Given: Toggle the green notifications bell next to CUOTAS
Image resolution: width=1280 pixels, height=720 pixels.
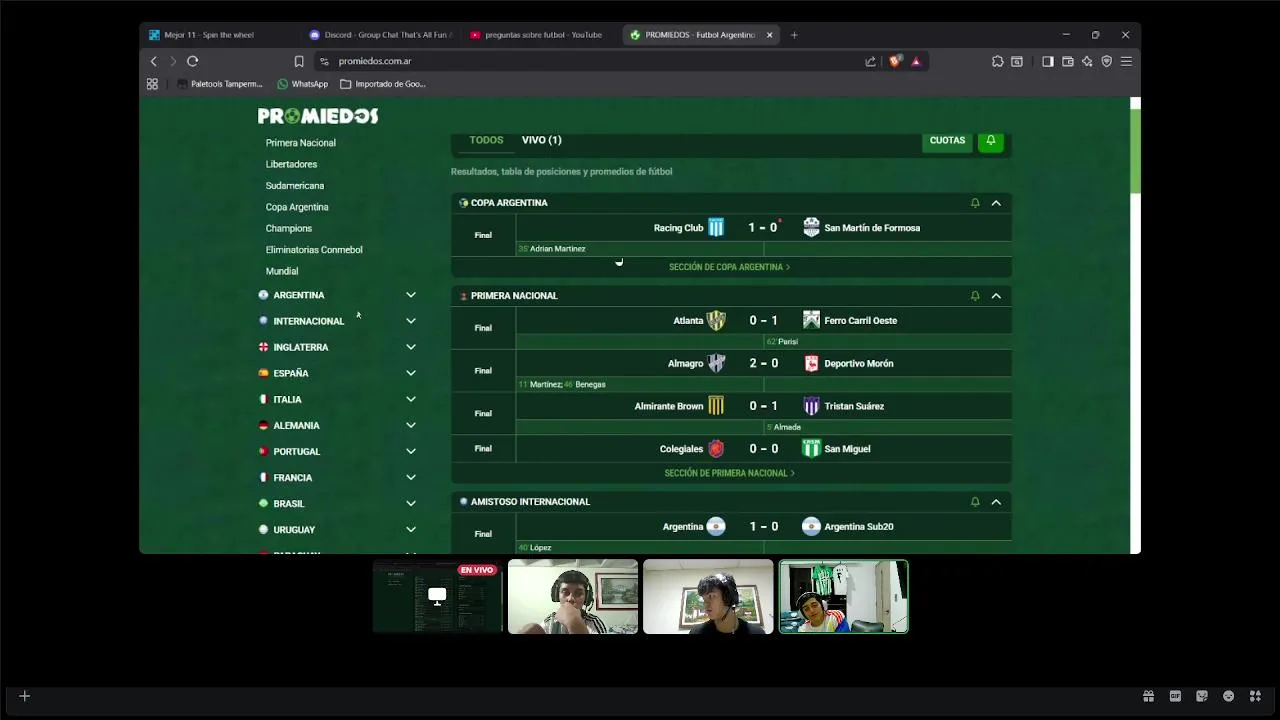Looking at the screenshot, I should point(991,141).
